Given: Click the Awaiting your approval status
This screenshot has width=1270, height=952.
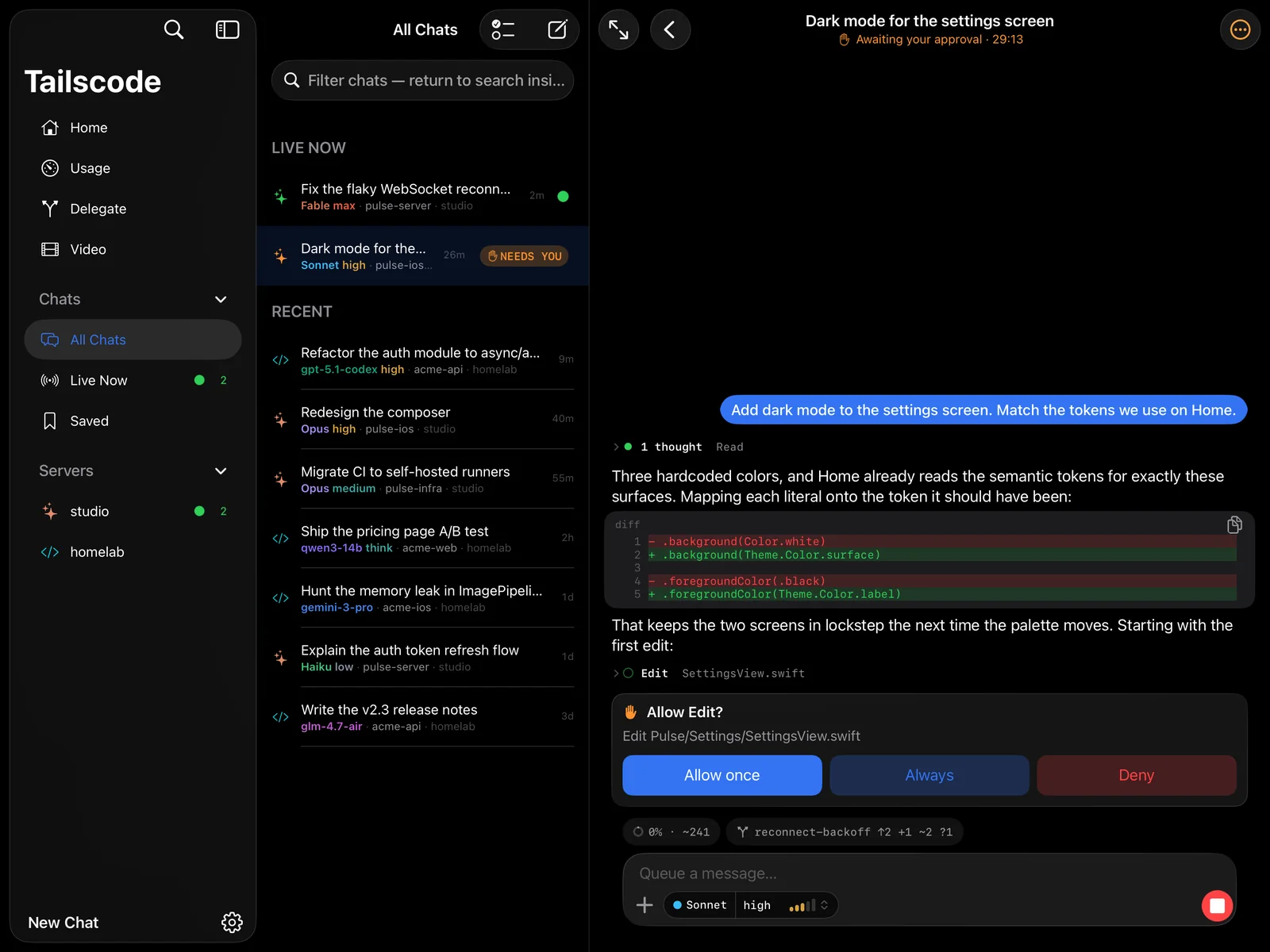Looking at the screenshot, I should coord(931,40).
